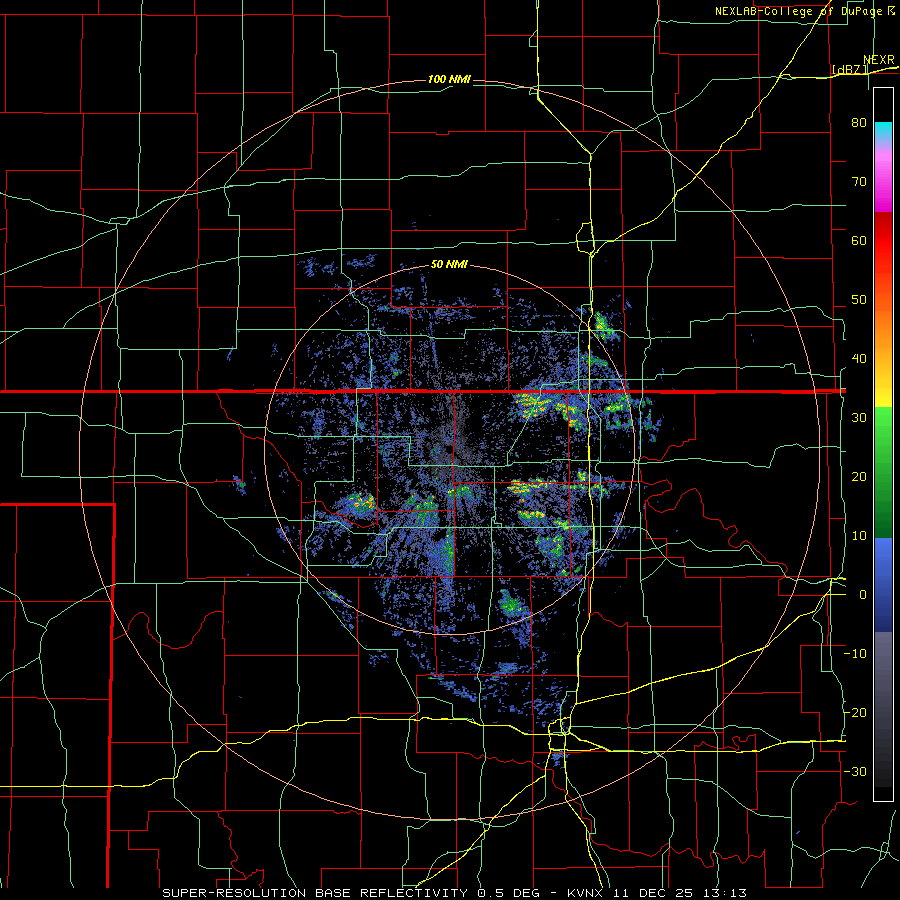
Task: Select the 40 value on the dBZ scale
Action: pos(859,359)
